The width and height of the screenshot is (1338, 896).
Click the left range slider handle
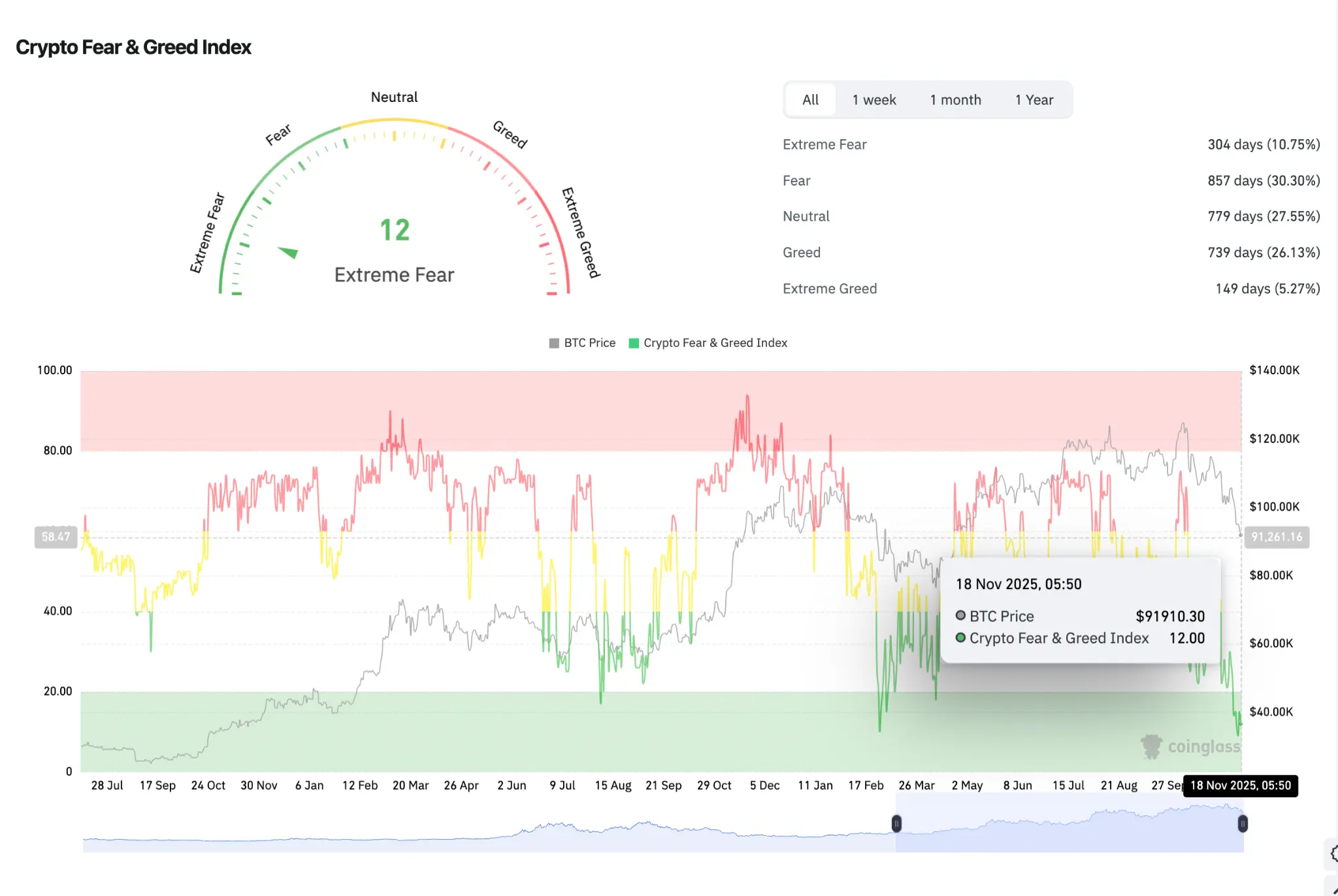click(896, 824)
